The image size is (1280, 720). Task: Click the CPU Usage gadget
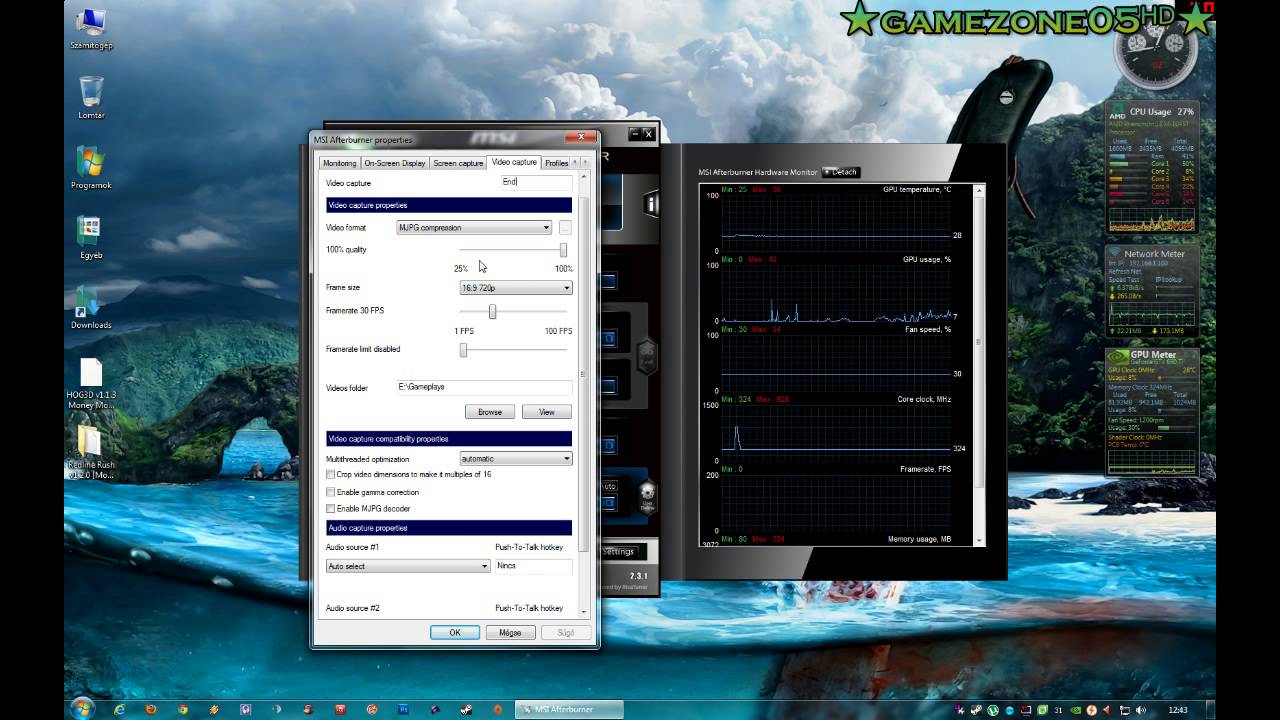tap(1152, 167)
